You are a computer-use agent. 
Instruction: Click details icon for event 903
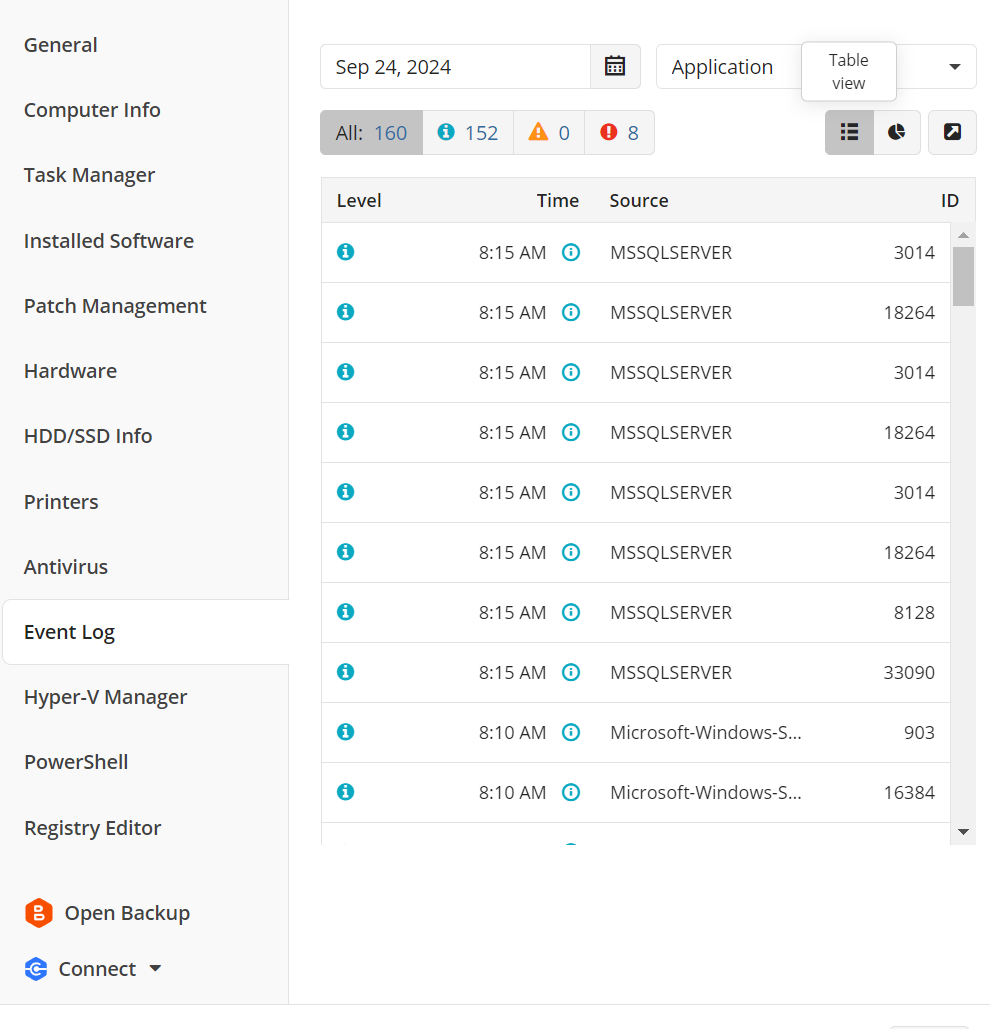(x=571, y=732)
